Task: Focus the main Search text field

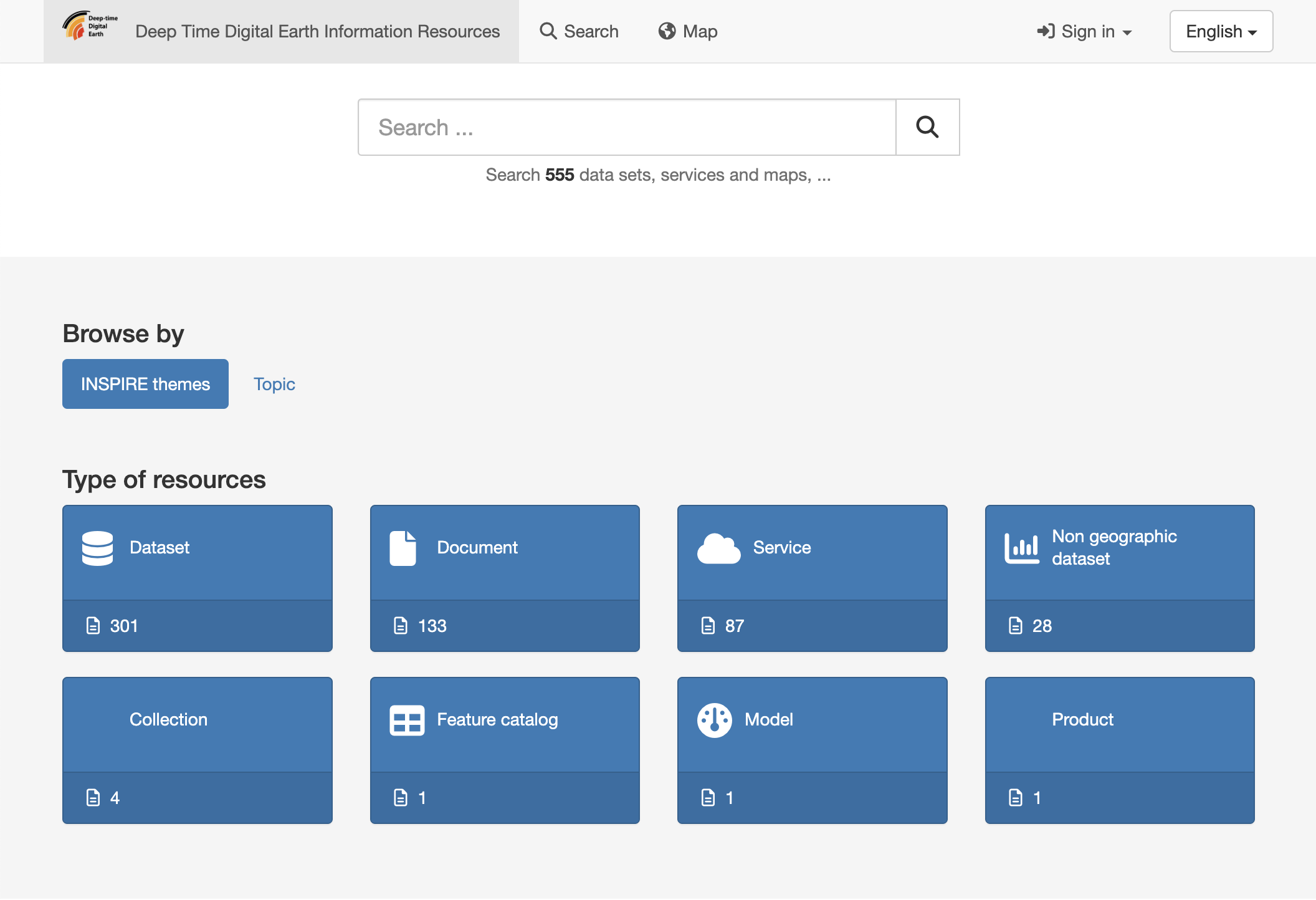Action: point(626,127)
